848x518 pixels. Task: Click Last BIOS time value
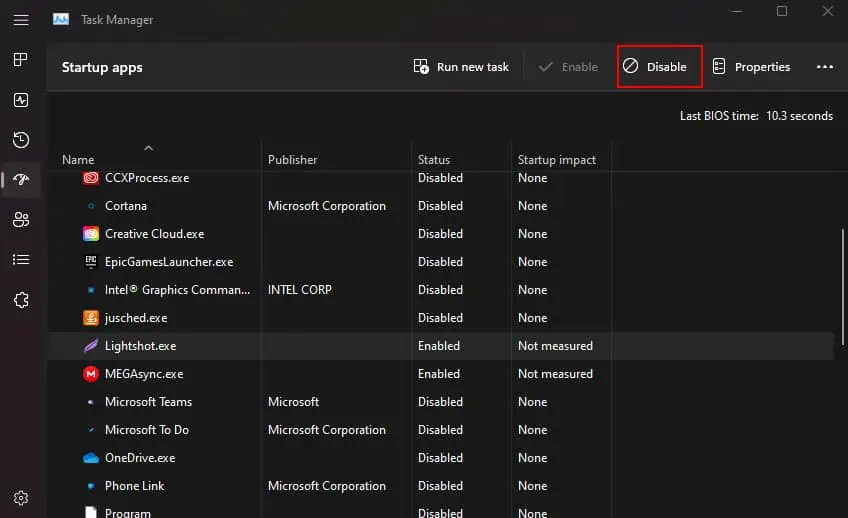pos(799,116)
